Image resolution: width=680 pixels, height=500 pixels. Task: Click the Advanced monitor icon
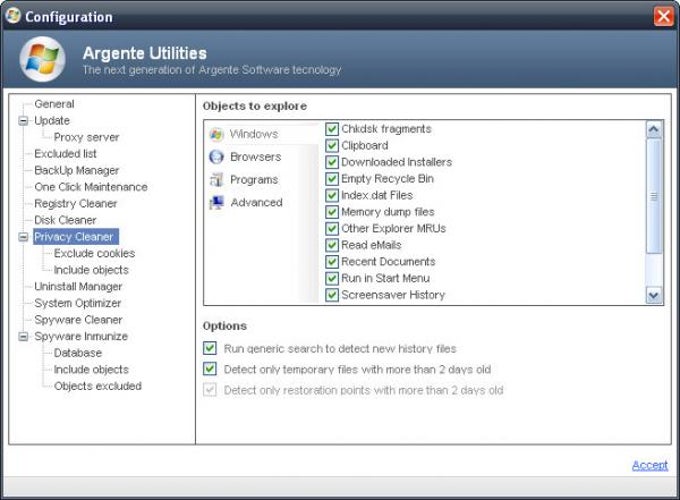click(x=216, y=203)
